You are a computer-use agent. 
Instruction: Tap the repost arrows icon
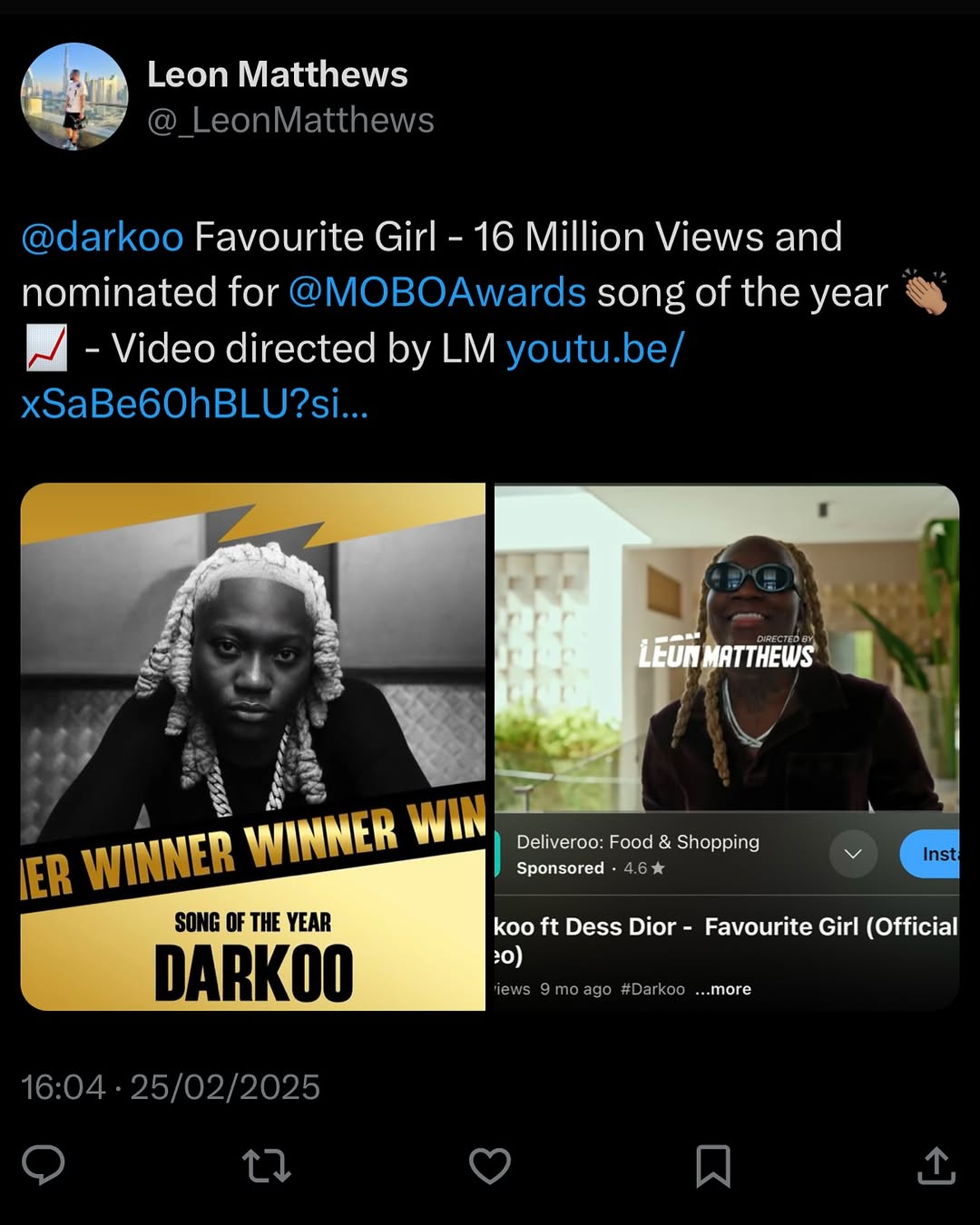(267, 1166)
